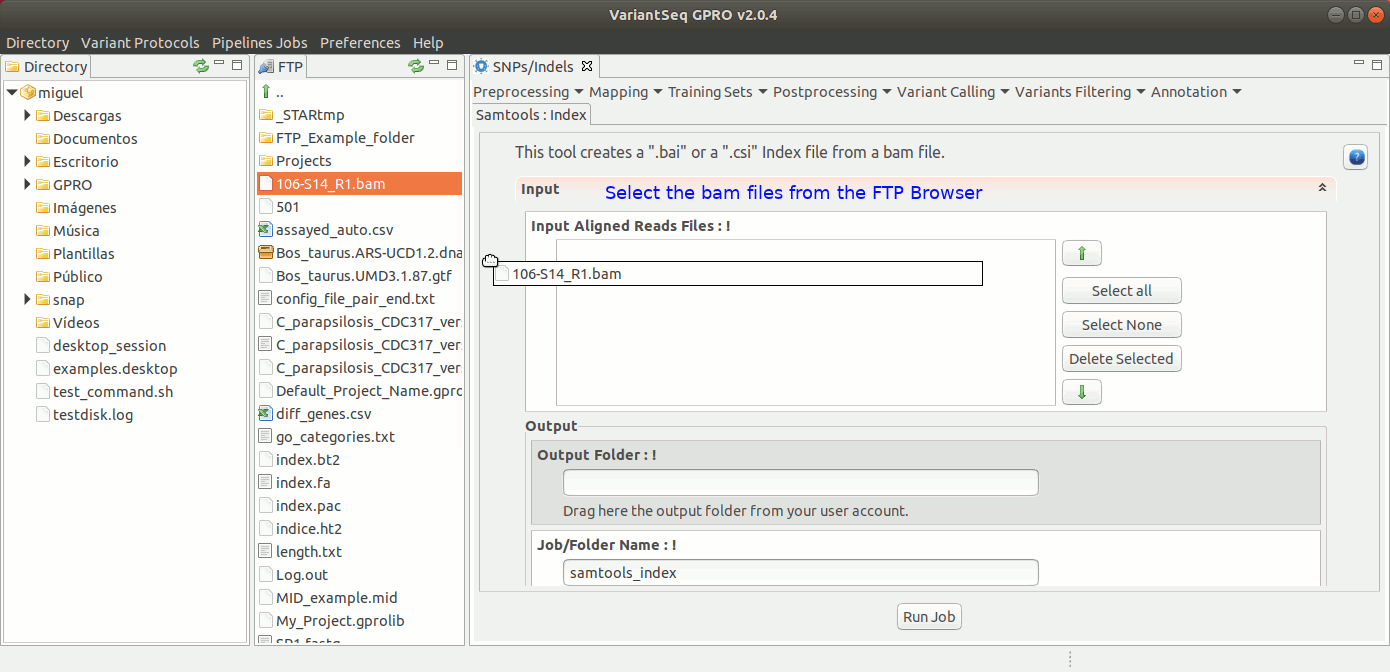
Task: Click the green move-up arrow button
Action: coord(1081,254)
